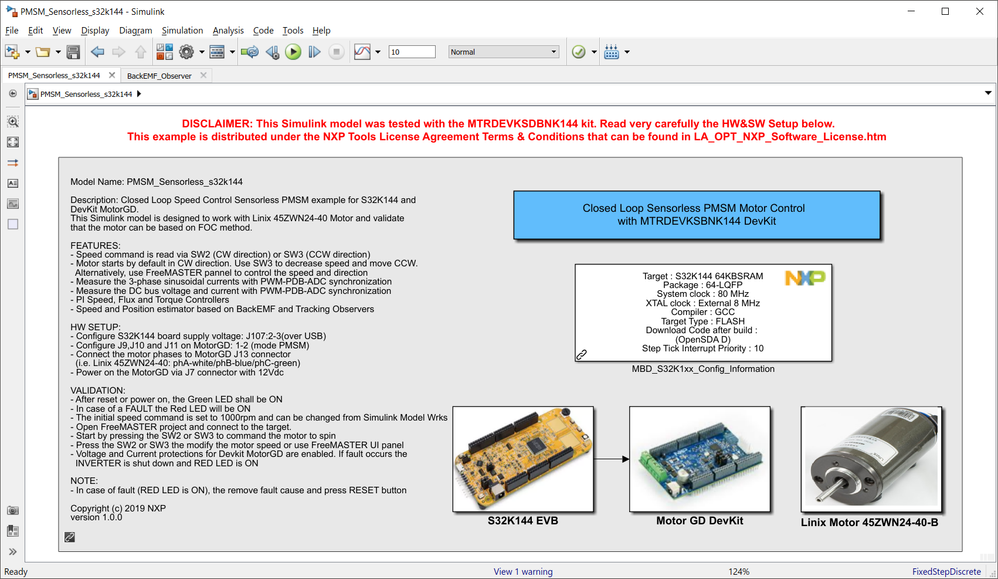Expand the Model Explorer dropdown arrow
Image resolution: width=998 pixels, height=579 pixels.
232,52
